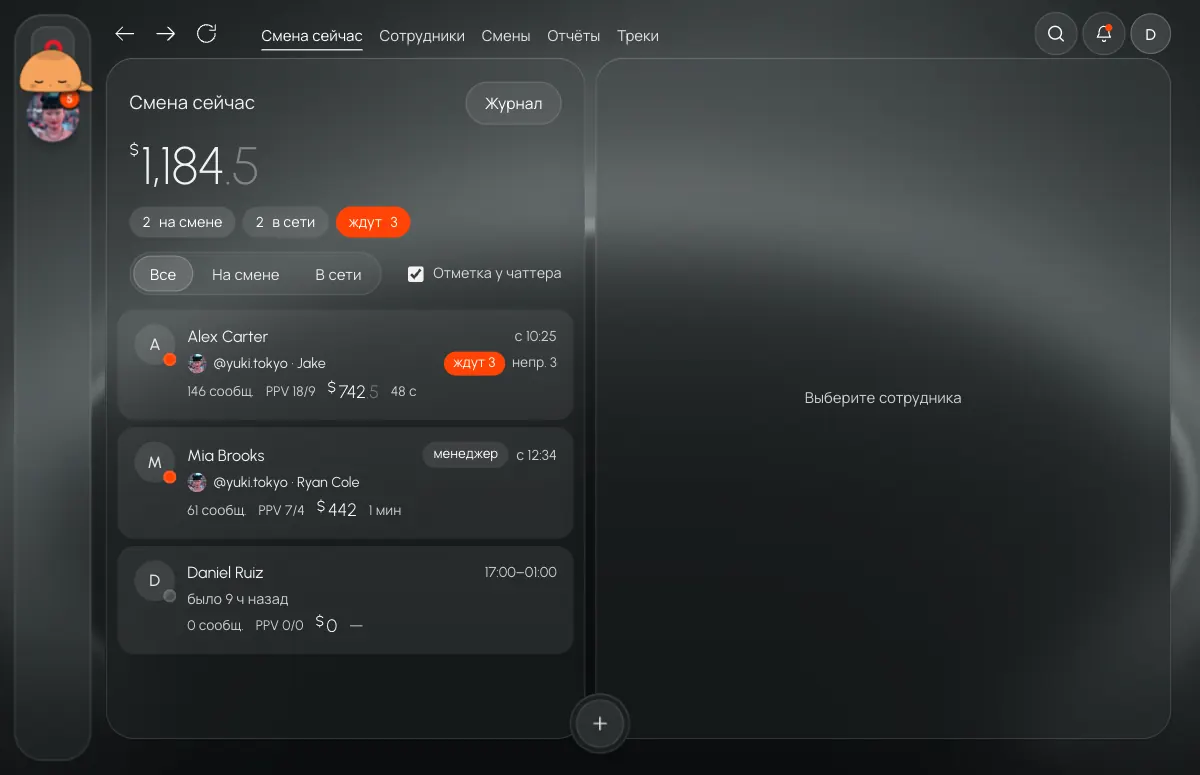Click the "17:00–01:00" shift time

coord(521,573)
